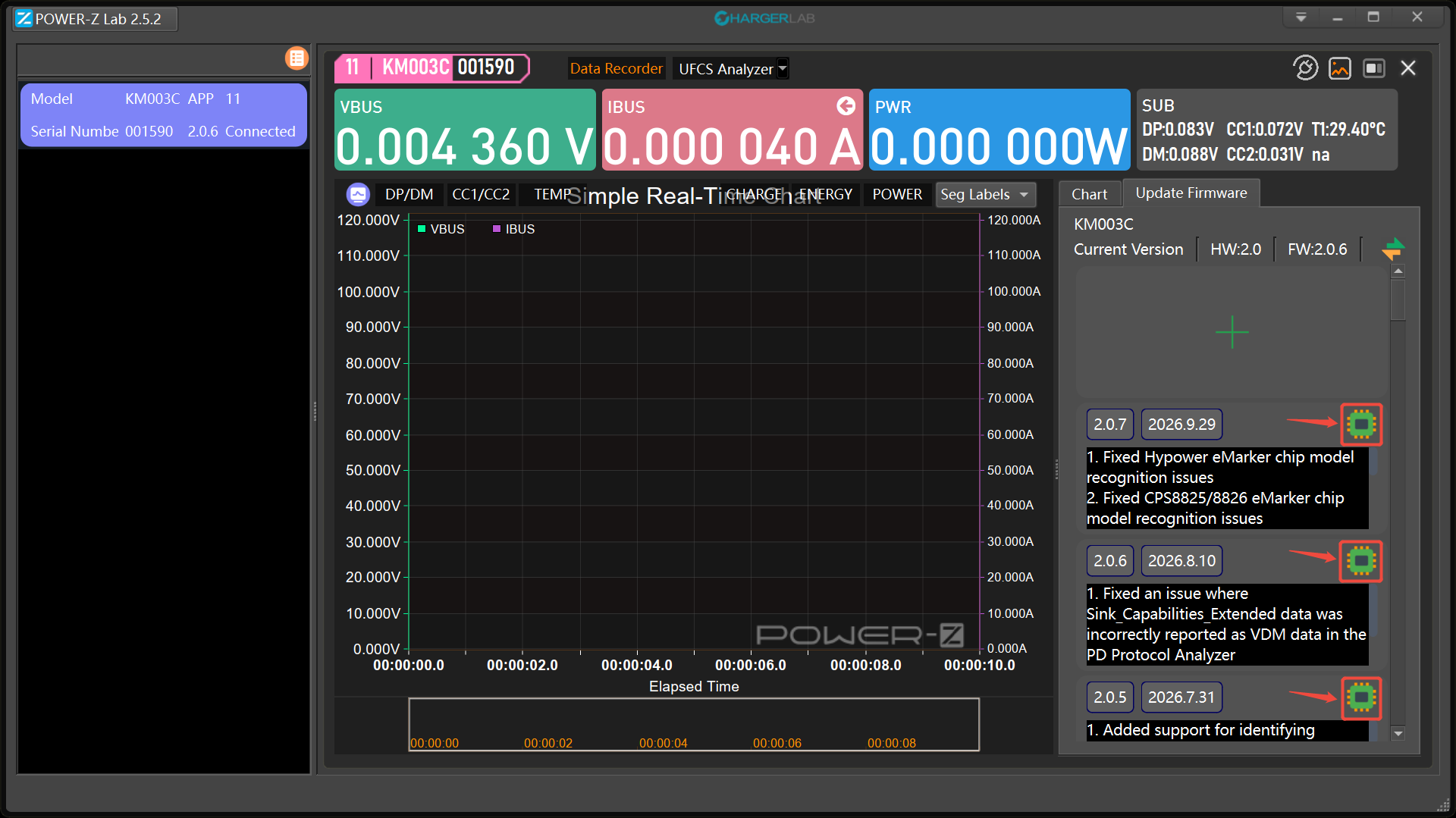Toggle the TEMP chart series
The height and width of the screenshot is (818, 1456).
pyautogui.click(x=552, y=195)
